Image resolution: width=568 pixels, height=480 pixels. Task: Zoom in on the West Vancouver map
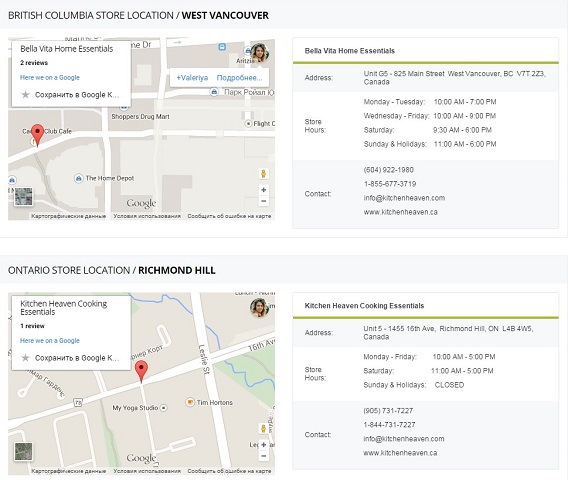[x=264, y=190]
